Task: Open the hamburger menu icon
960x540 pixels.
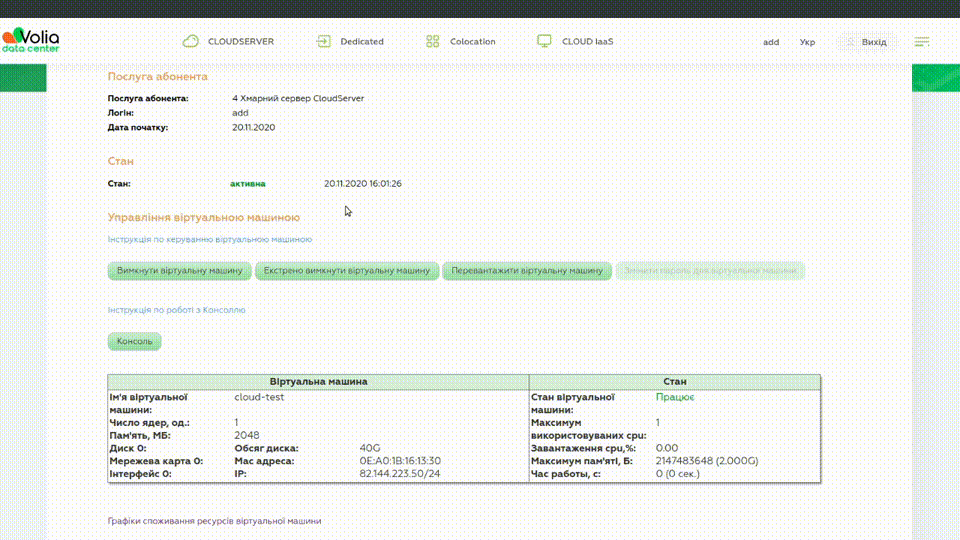Action: point(922,42)
